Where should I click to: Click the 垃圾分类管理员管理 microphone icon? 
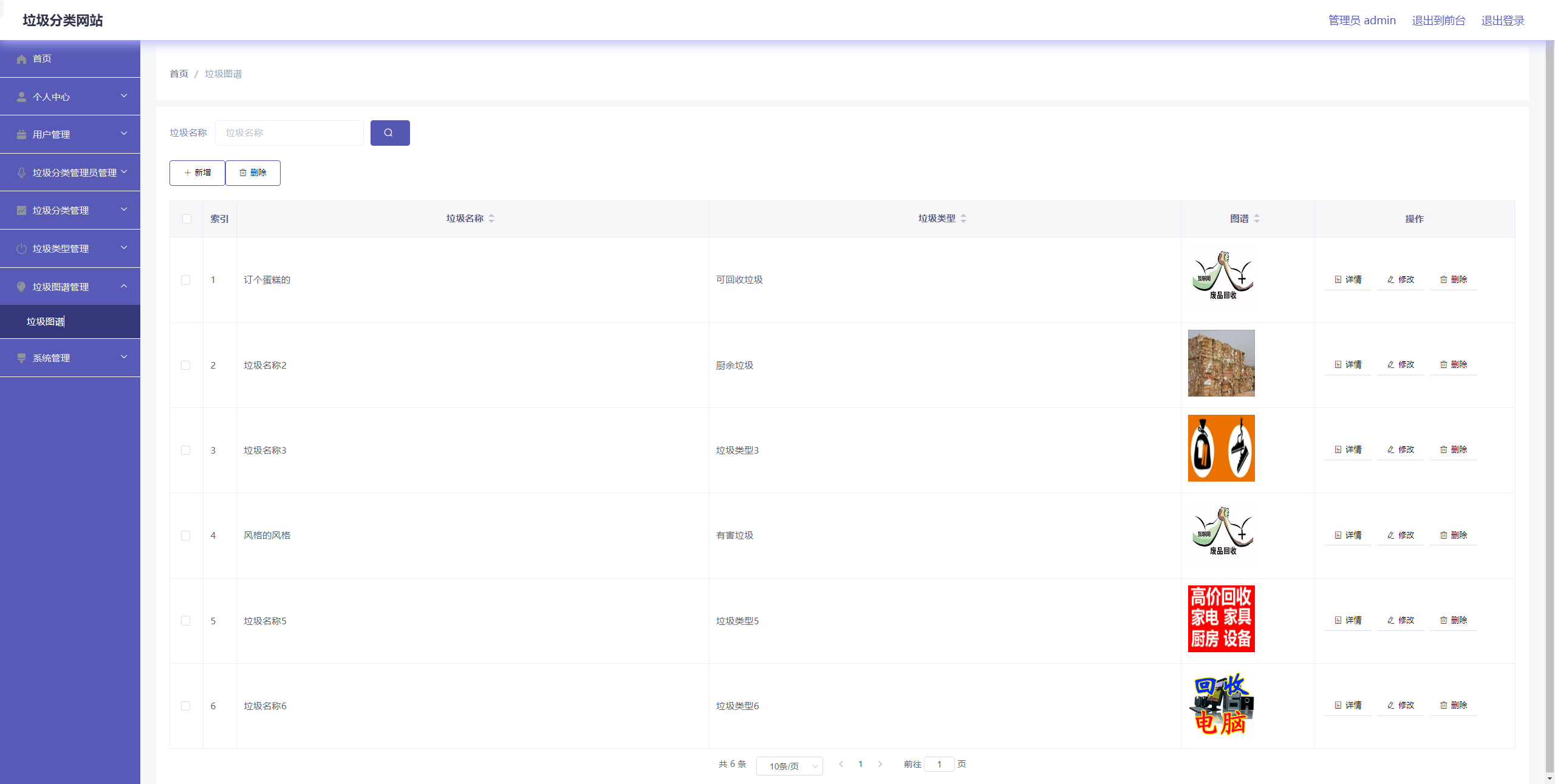point(21,172)
